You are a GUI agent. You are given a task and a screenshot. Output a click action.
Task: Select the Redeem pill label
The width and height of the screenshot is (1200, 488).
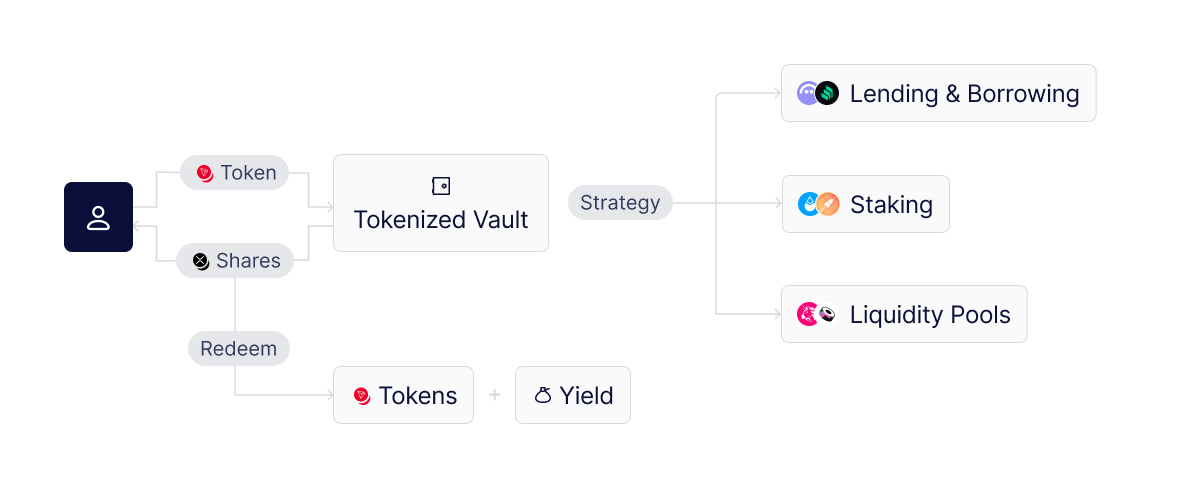click(x=239, y=348)
